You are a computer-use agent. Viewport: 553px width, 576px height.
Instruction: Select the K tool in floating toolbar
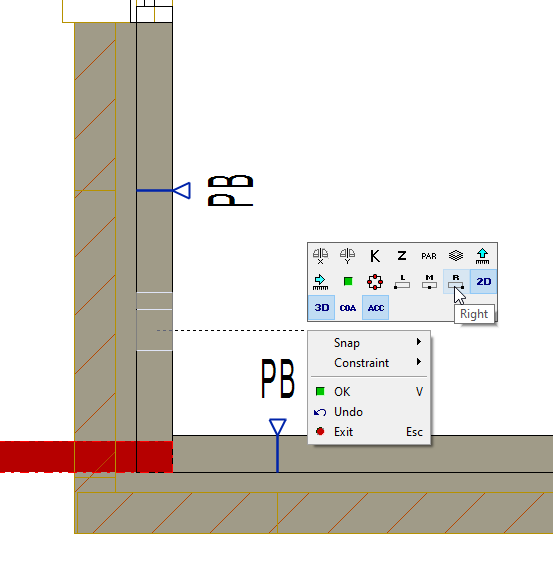[375, 256]
